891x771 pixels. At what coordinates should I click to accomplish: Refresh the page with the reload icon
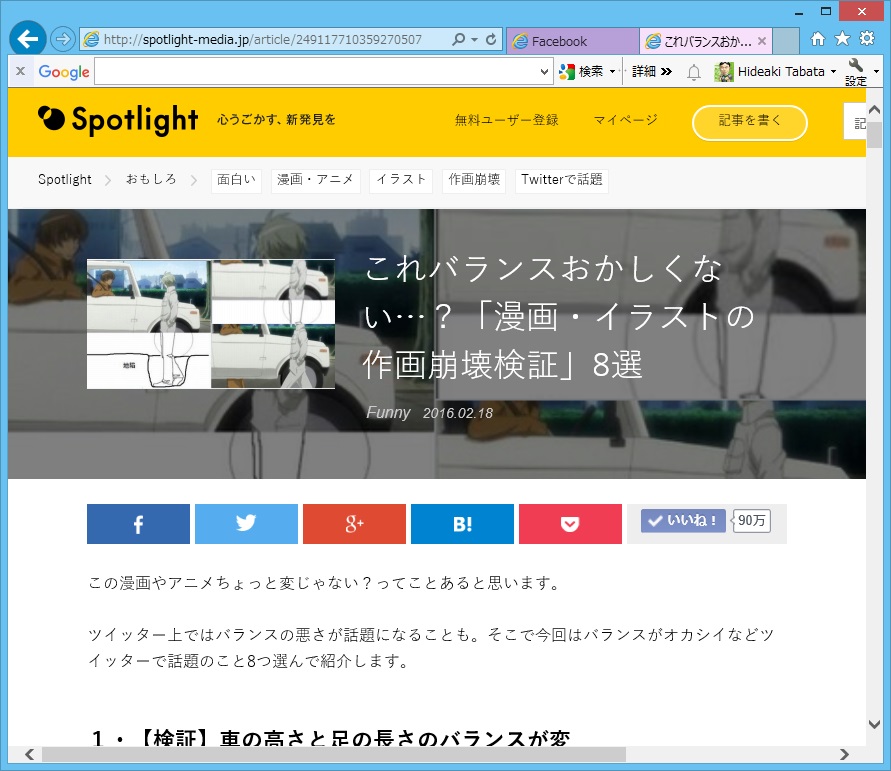(x=491, y=39)
